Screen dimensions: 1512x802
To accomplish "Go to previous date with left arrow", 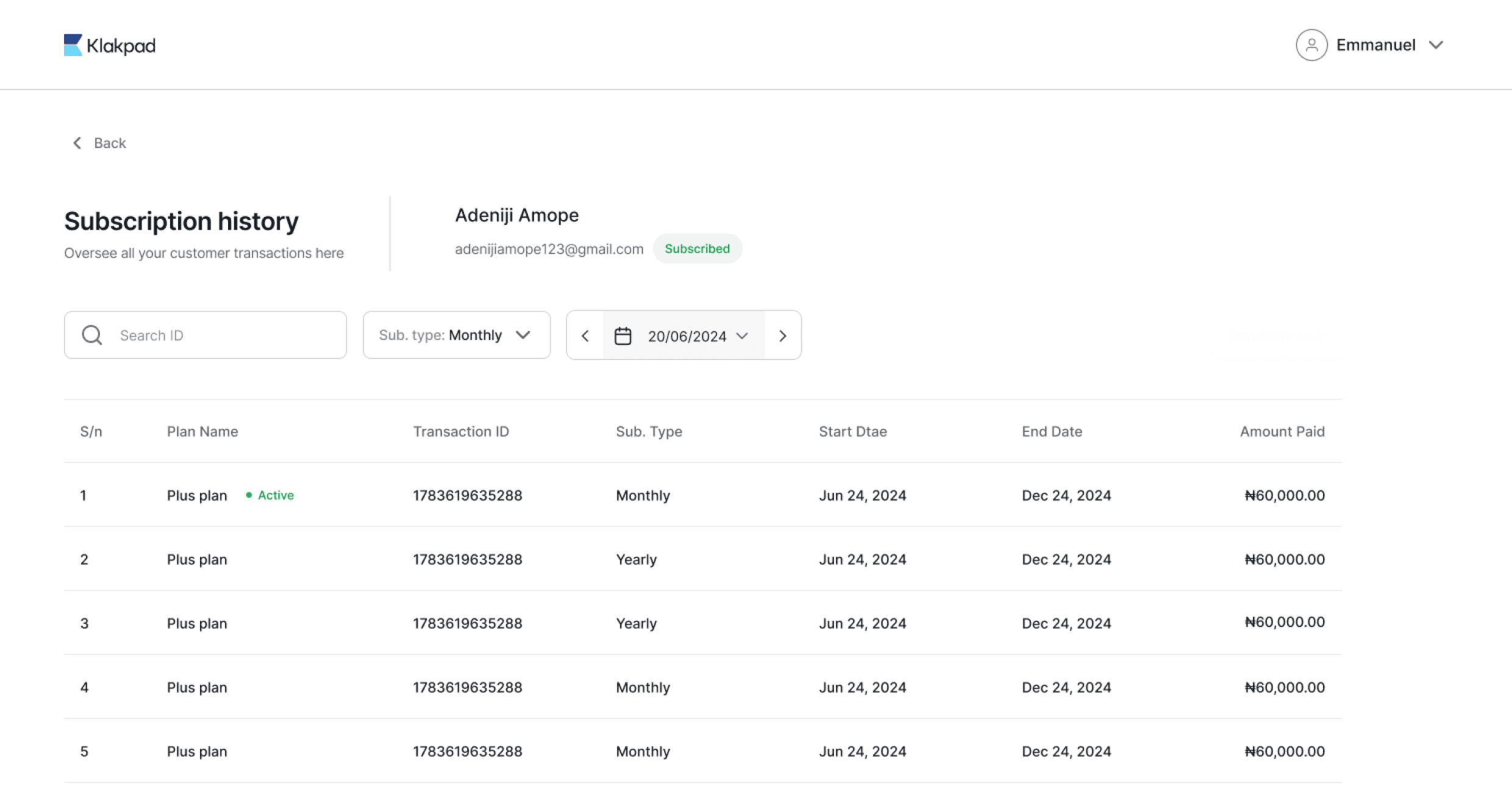I will [585, 336].
